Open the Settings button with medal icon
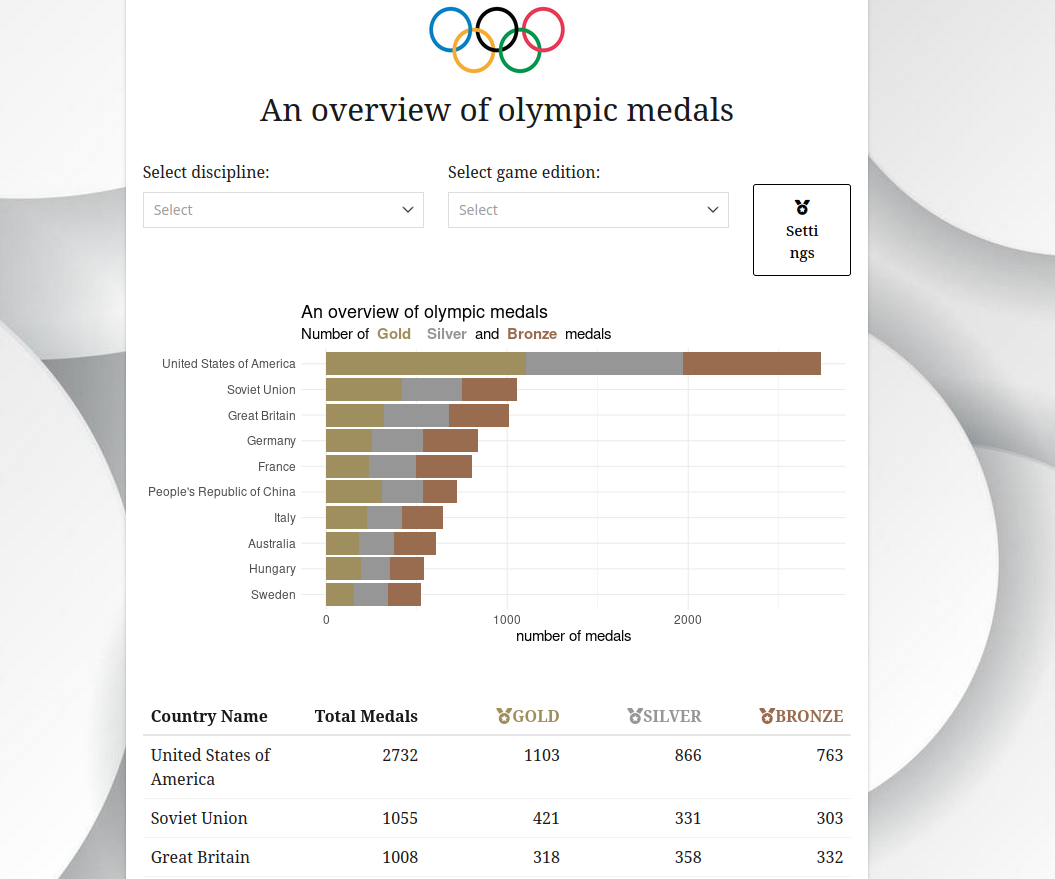 [x=801, y=230]
